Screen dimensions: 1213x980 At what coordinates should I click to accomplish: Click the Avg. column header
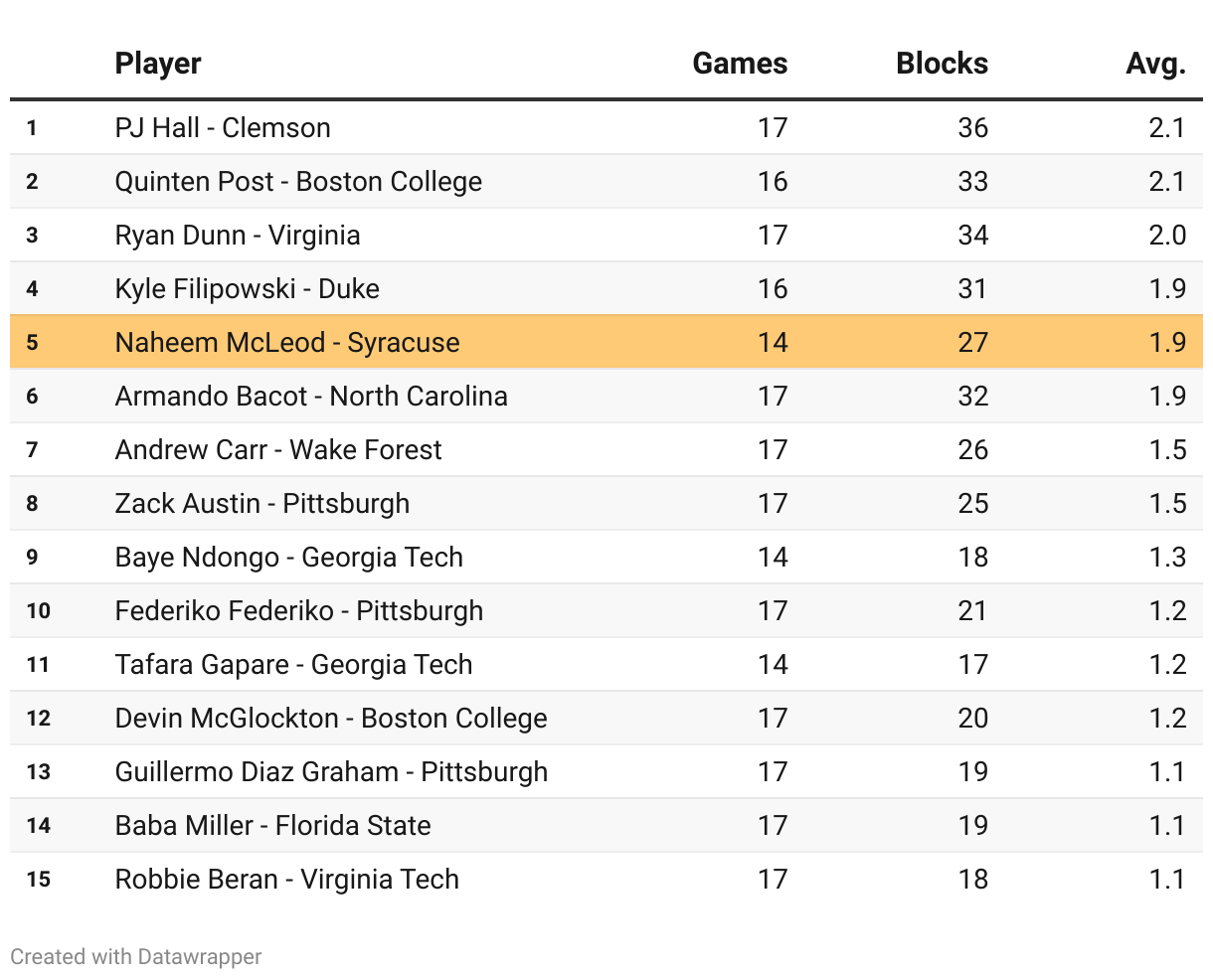pos(1155,64)
